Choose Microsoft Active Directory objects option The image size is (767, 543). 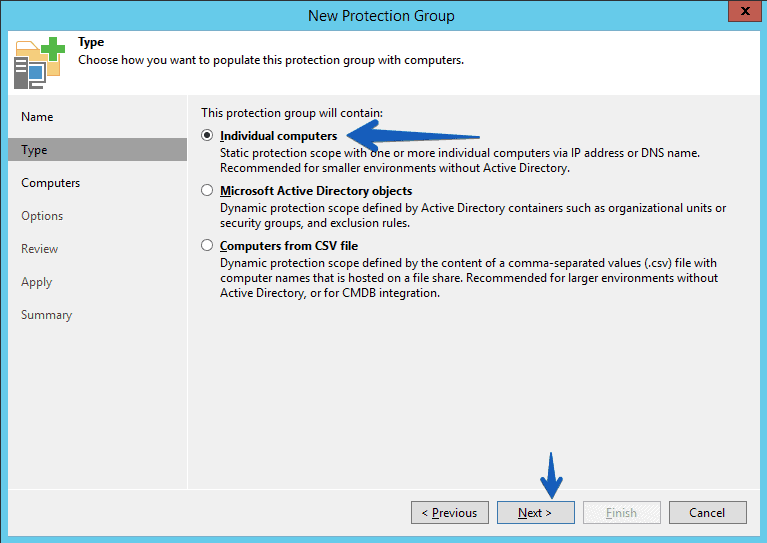point(207,190)
